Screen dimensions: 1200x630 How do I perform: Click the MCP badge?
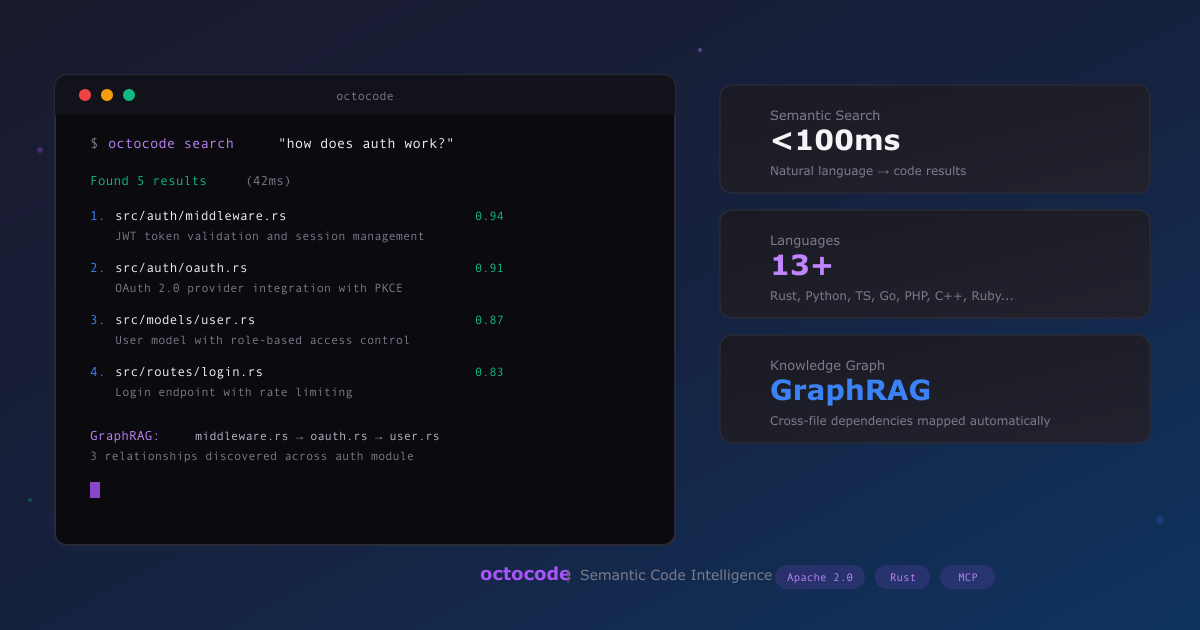[x=966, y=577]
